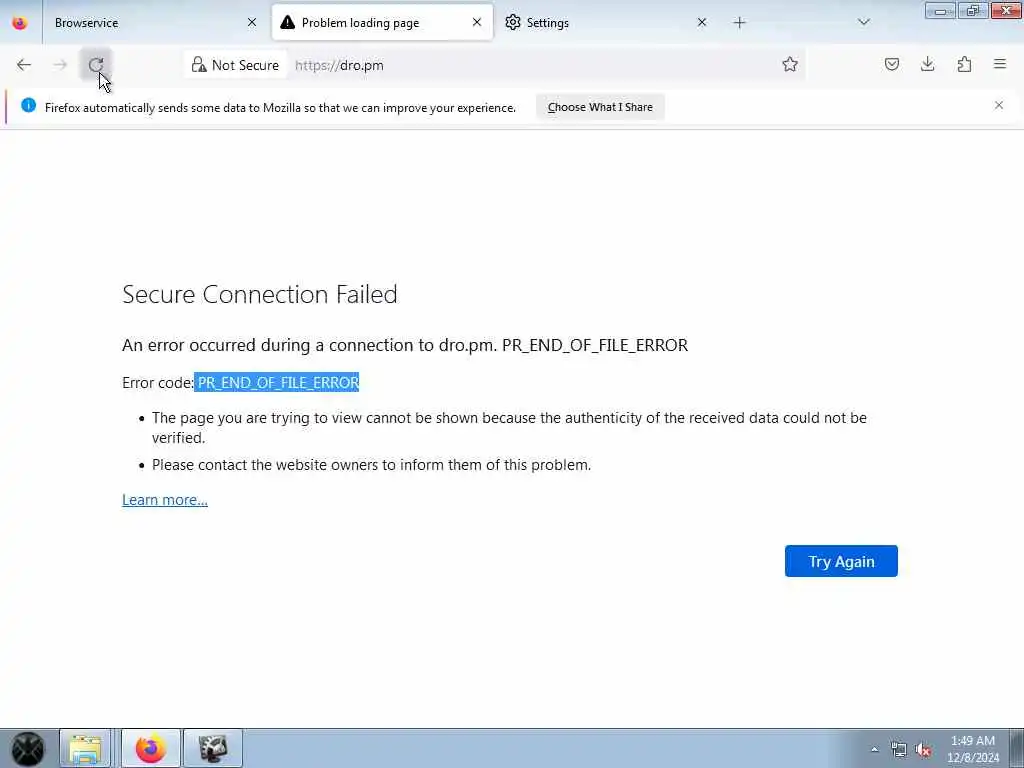Viewport: 1024px width, 768px height.
Task: Click the Choose What I Share button
Action: [600, 107]
